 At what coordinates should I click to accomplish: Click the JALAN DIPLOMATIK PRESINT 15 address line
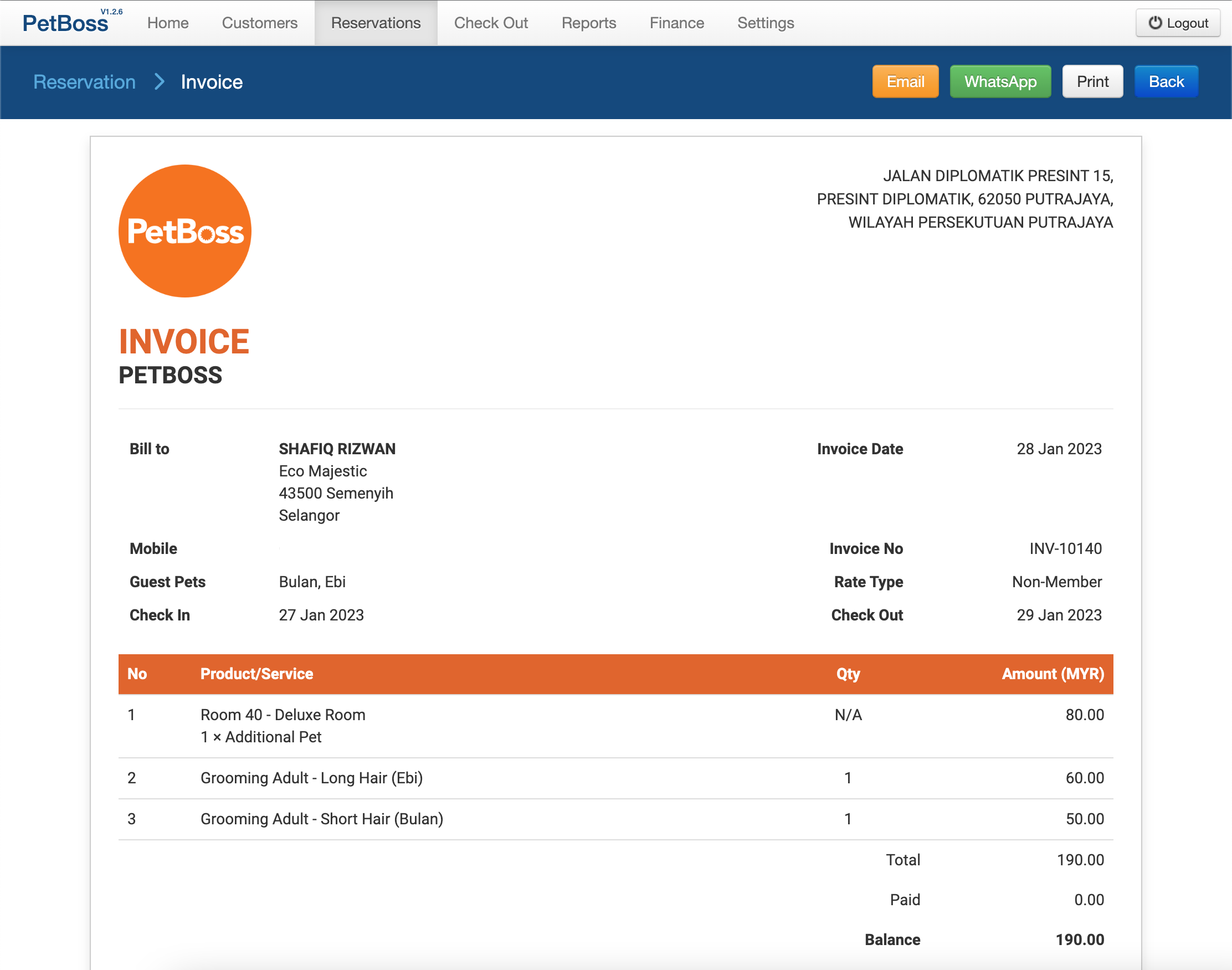coord(998,176)
